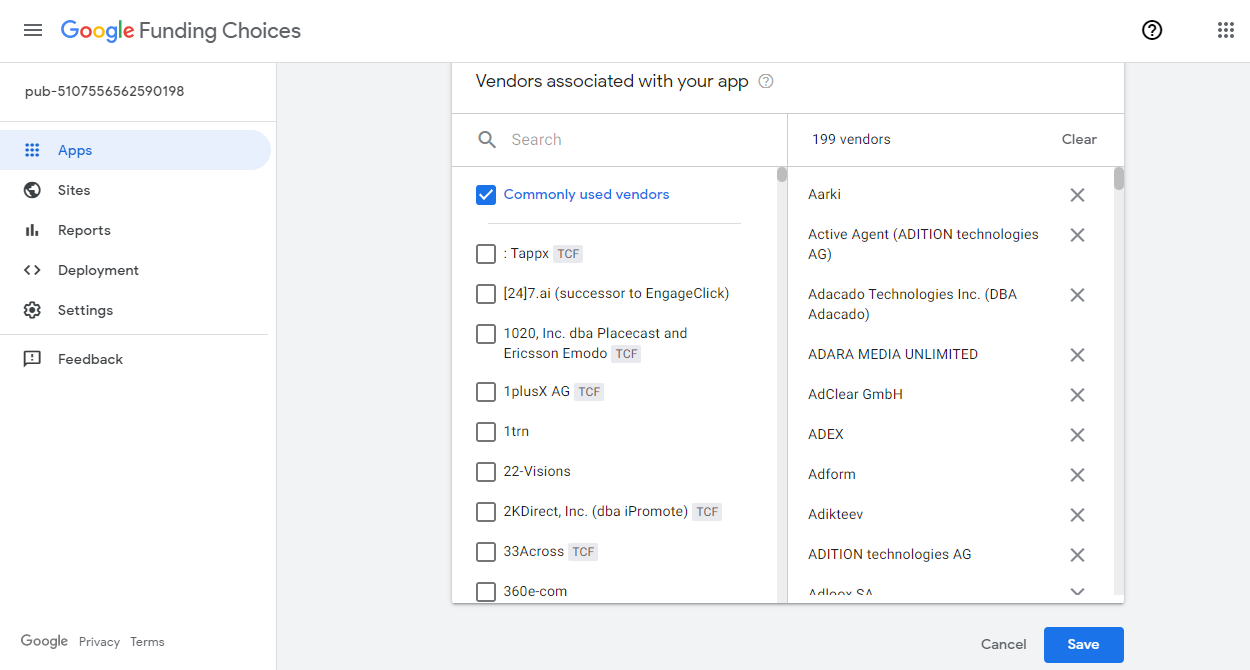1250x670 pixels.
Task: Check the 33Across checkbox
Action: coord(486,552)
